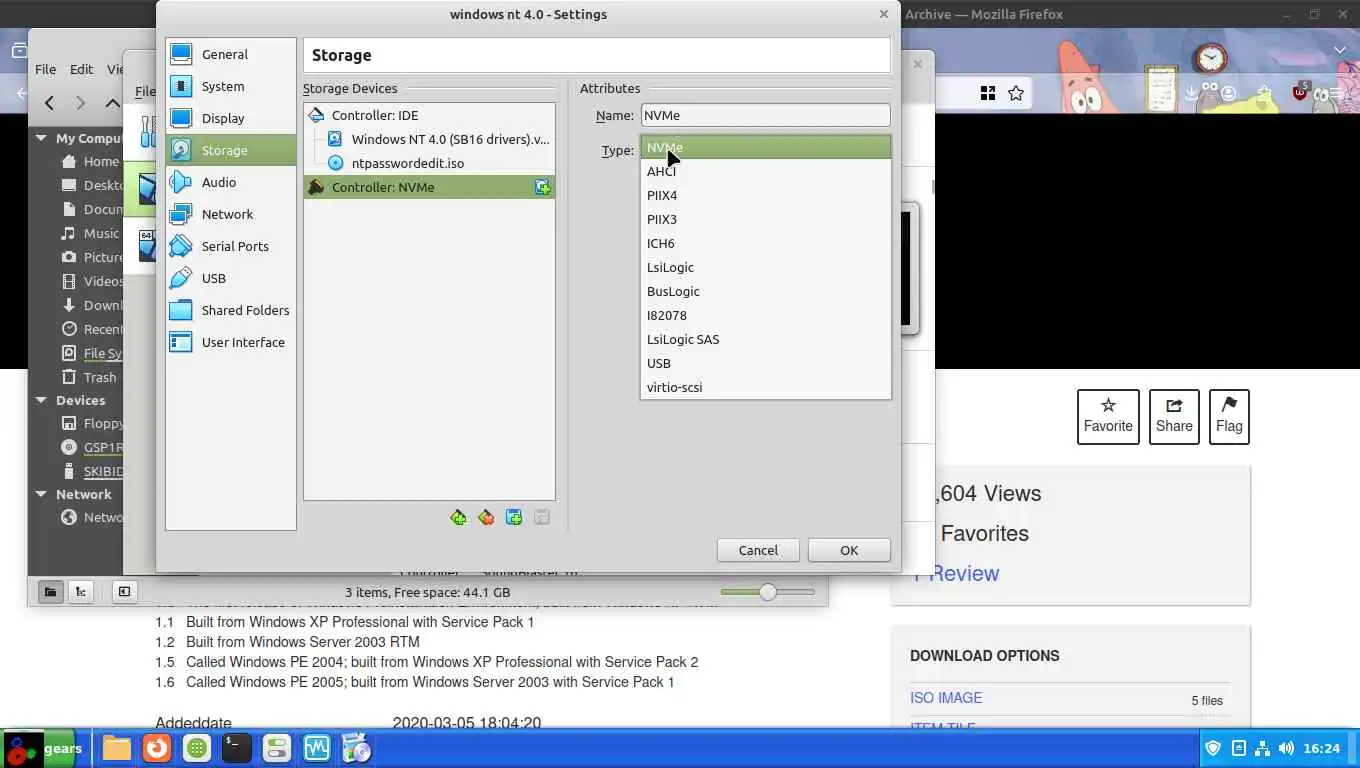Click Share button on Archive page
Screen dimensions: 1360x768
coord(1174,416)
